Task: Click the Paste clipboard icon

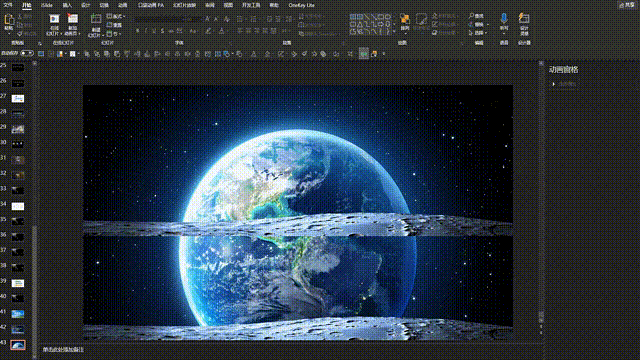Action: click(9, 20)
